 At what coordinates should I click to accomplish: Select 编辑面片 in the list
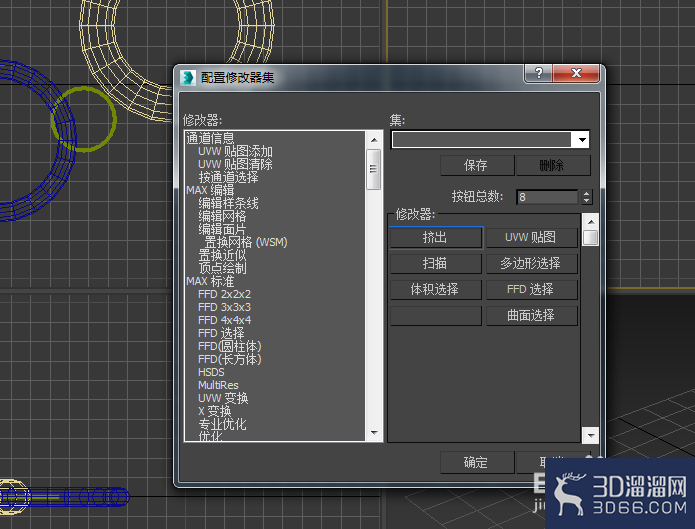[222, 229]
